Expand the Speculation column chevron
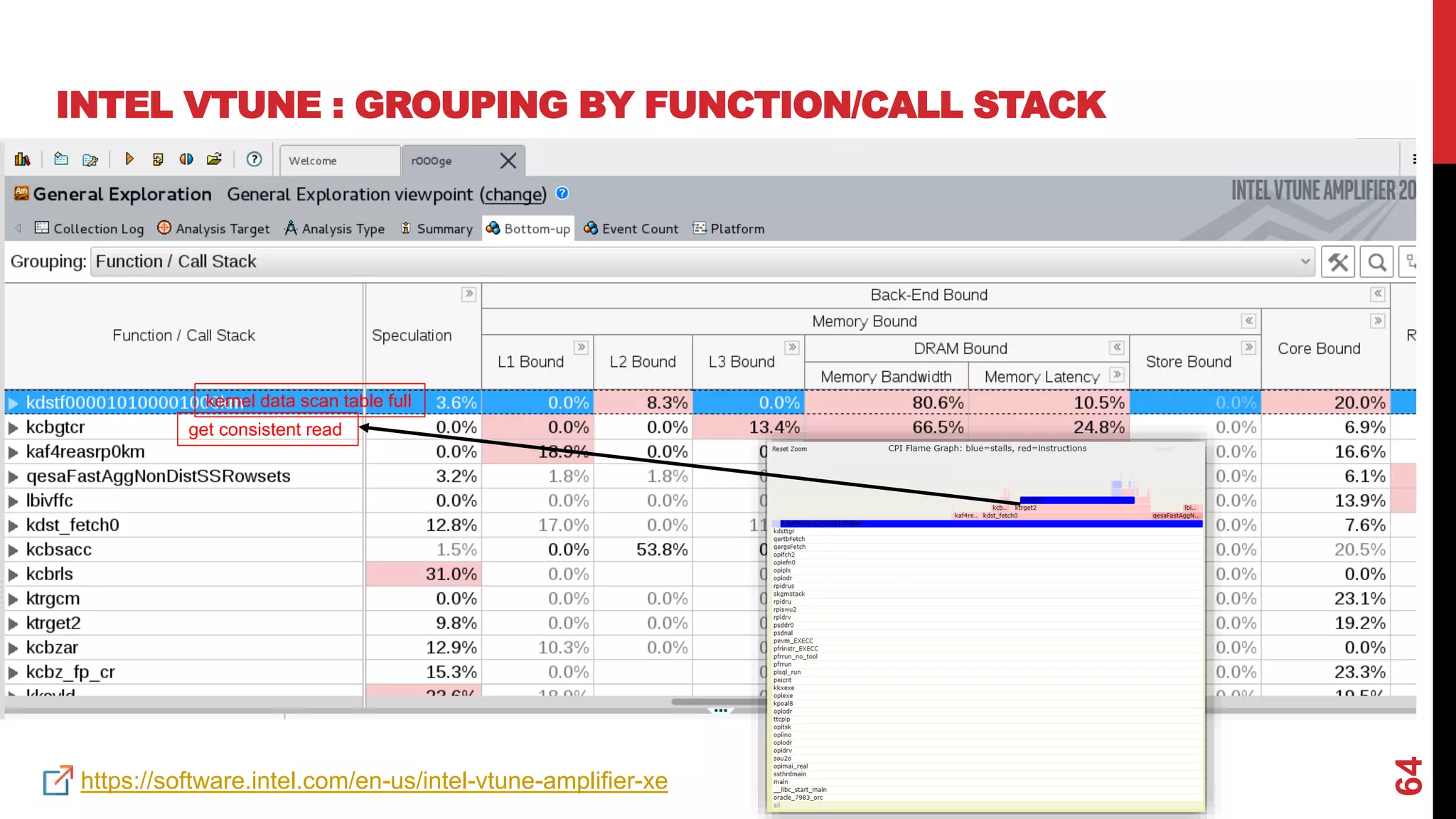Image resolution: width=1456 pixels, height=819 pixels. click(x=469, y=294)
